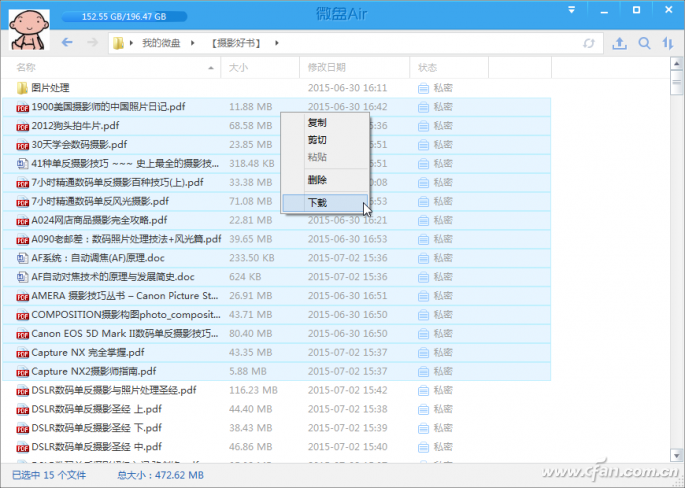This screenshot has width=685, height=488.
Task: Sort by the 大小 column header
Action: (x=260, y=67)
